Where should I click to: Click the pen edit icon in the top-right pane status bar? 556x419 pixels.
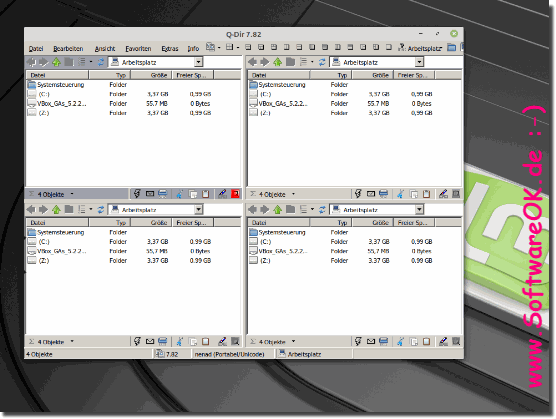[443, 194]
